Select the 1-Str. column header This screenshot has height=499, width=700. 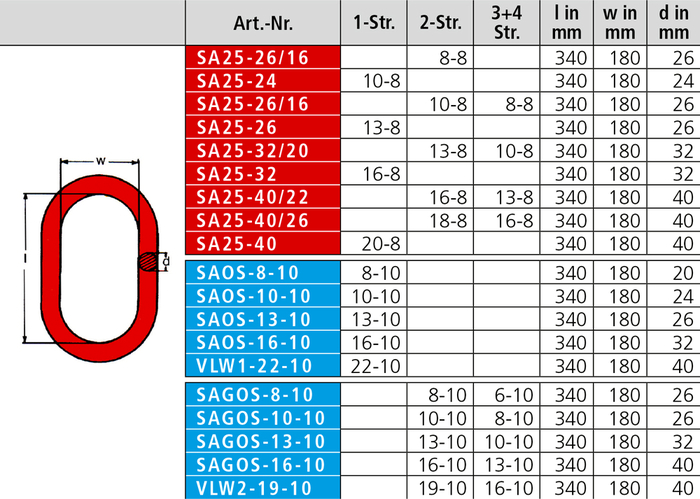[x=374, y=23]
